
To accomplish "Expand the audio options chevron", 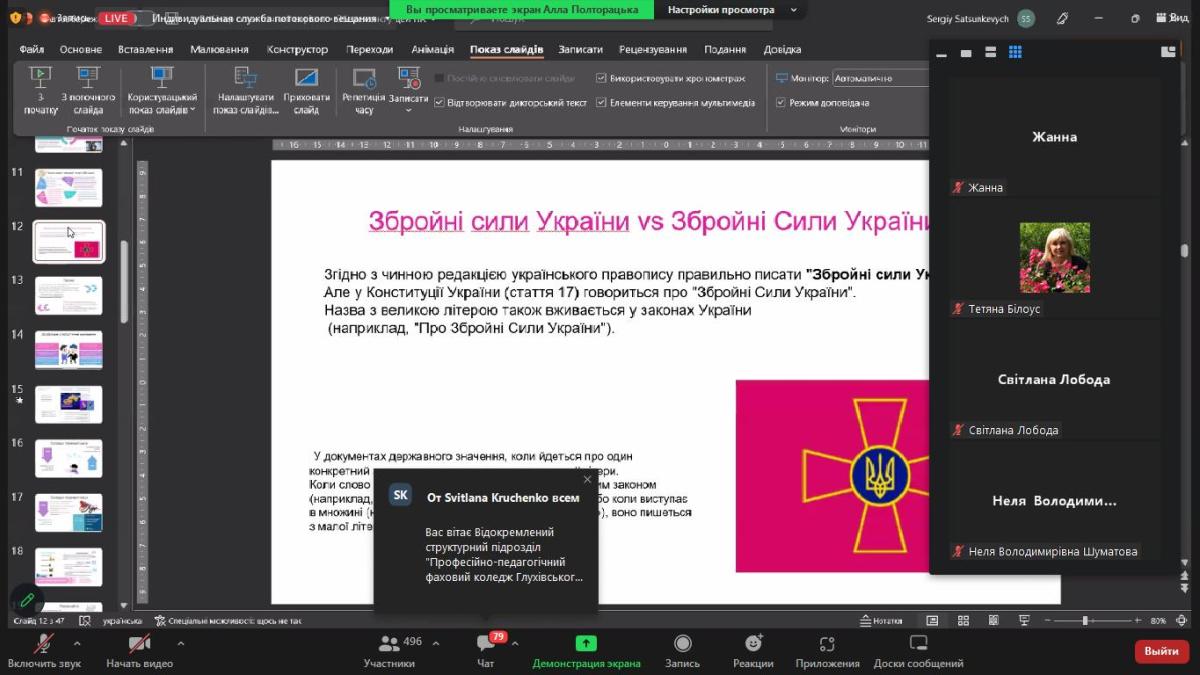I will tap(77, 643).
